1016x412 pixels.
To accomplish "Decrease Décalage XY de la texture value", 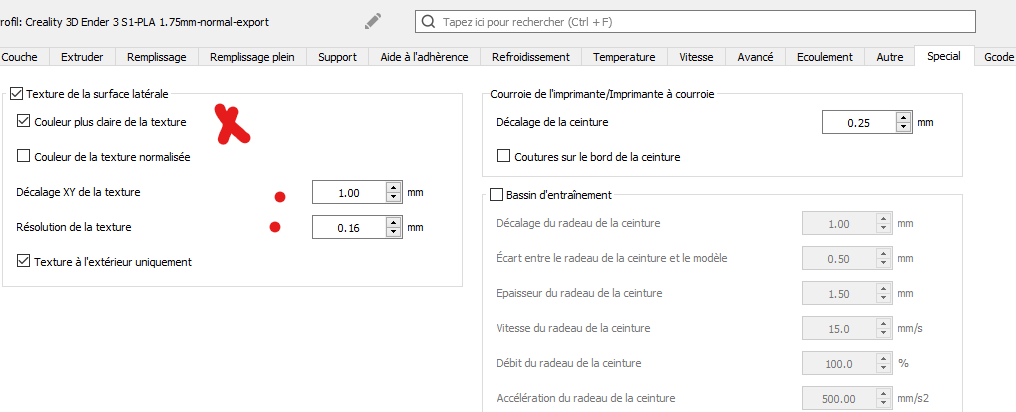I will click(x=393, y=198).
